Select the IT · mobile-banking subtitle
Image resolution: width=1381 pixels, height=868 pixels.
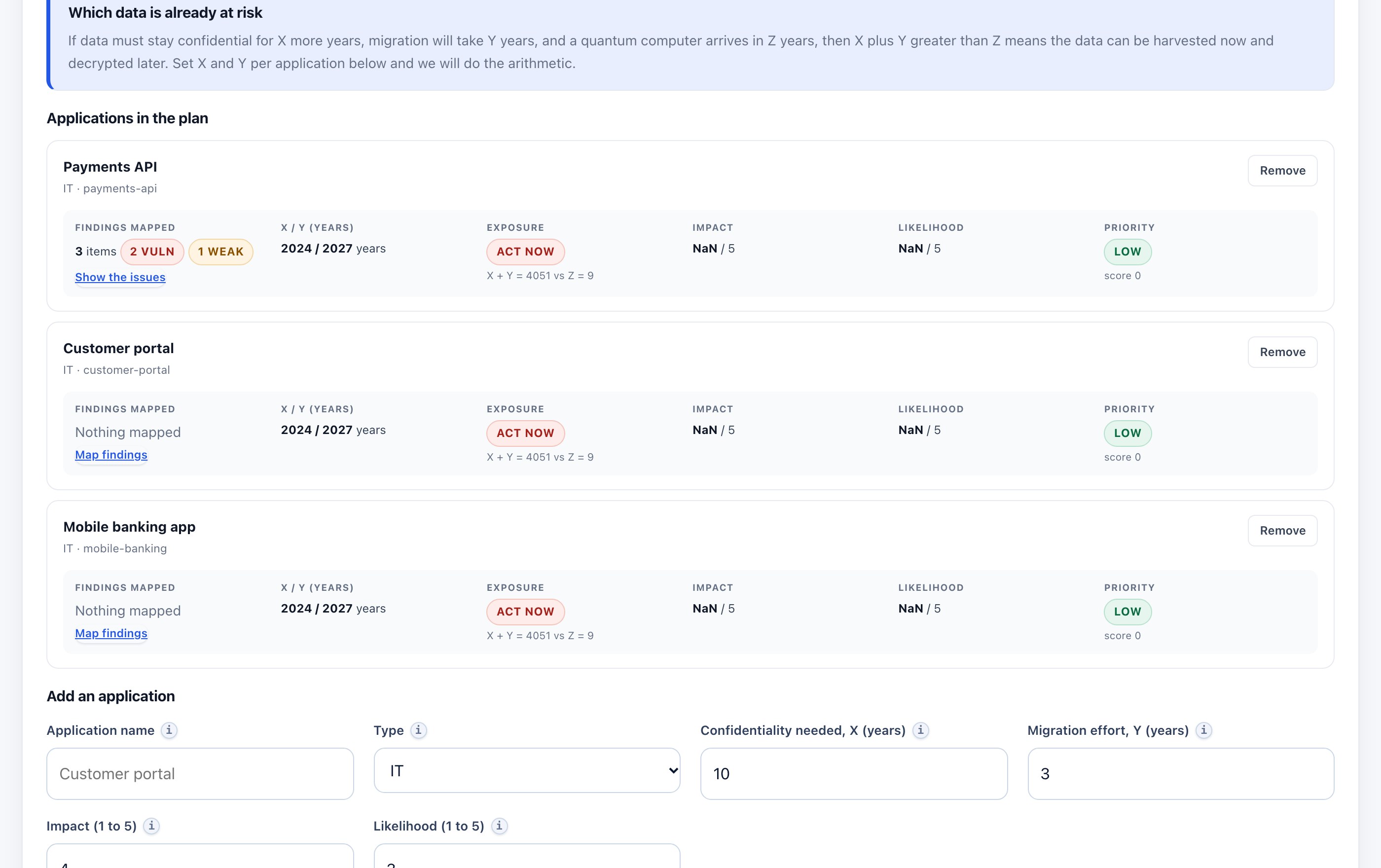point(115,548)
